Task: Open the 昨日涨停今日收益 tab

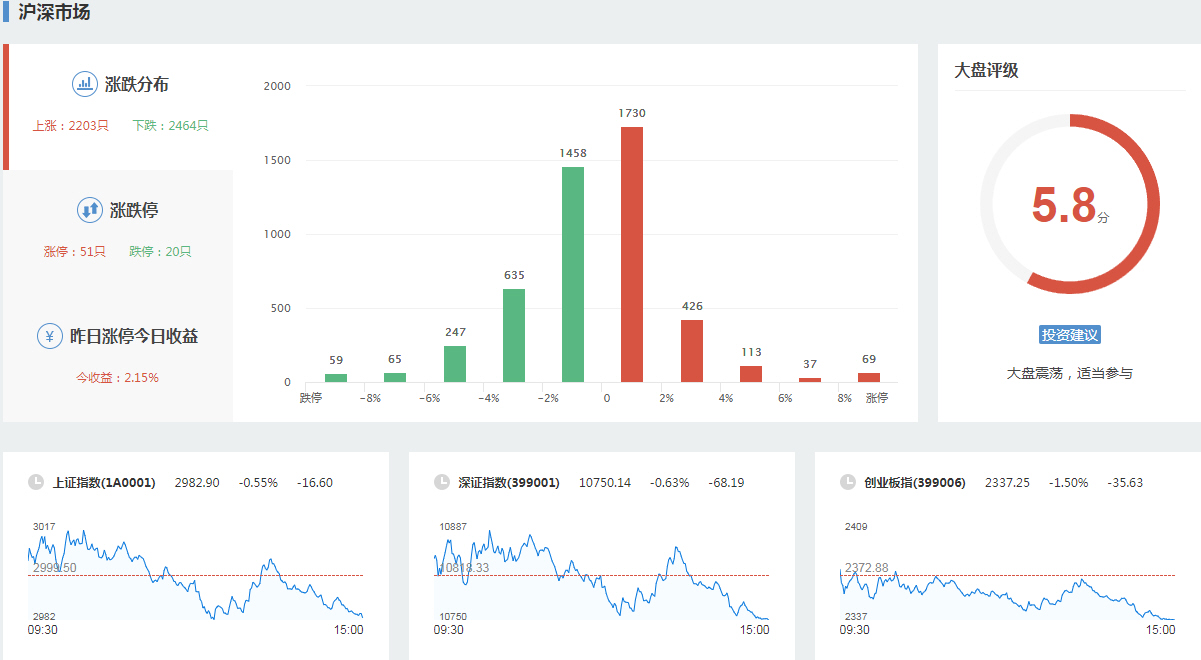Action: click(x=133, y=337)
